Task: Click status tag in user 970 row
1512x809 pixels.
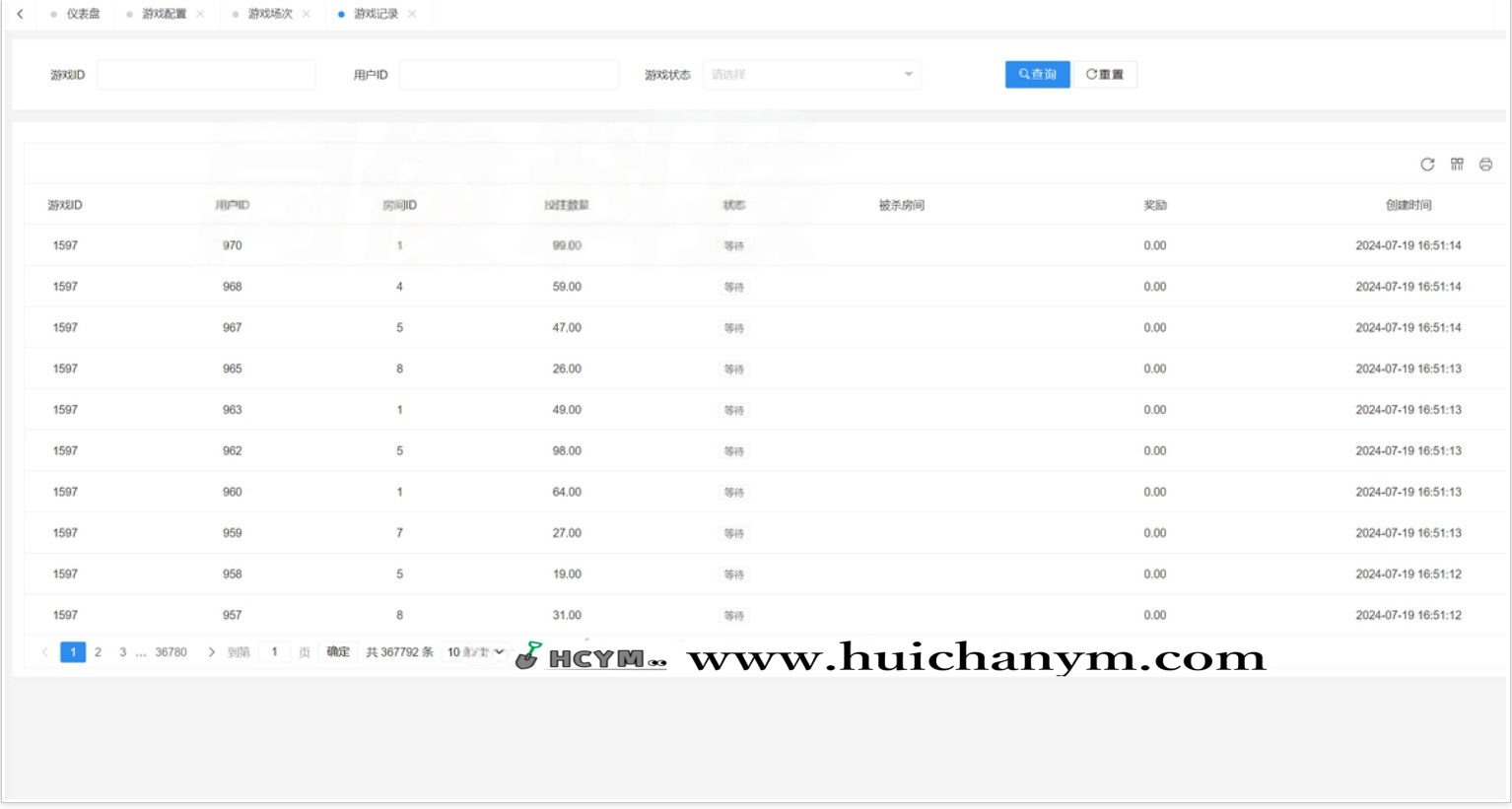Action: click(x=734, y=246)
